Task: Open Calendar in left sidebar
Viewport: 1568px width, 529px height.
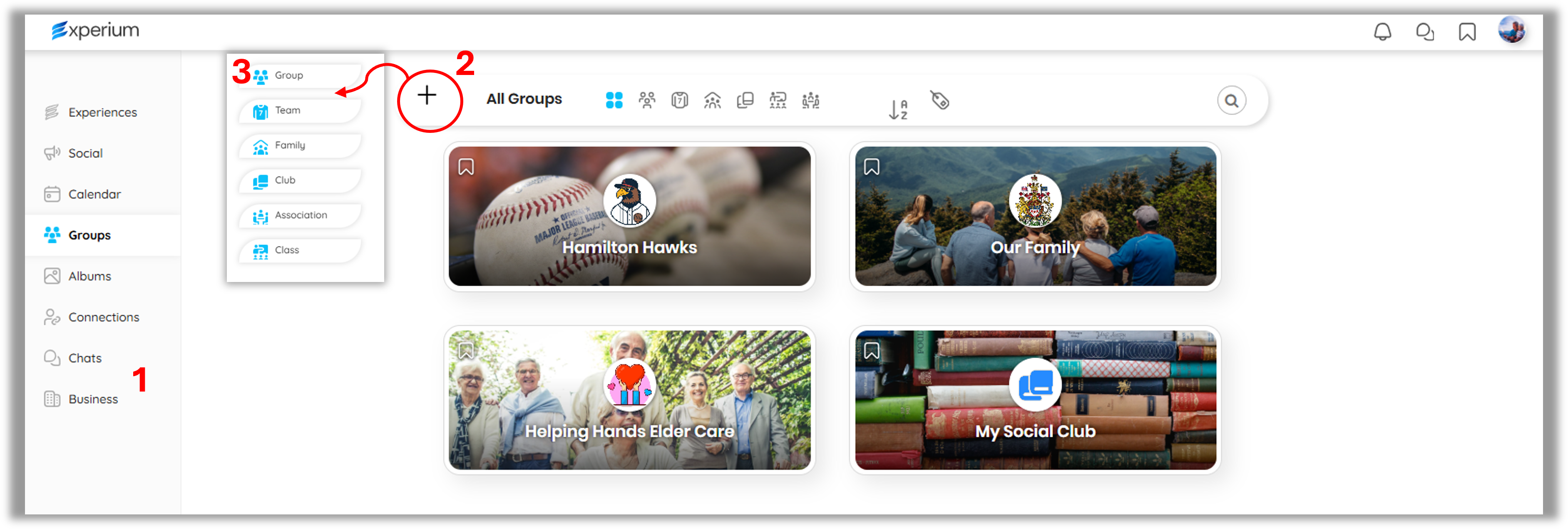Action: [x=94, y=195]
